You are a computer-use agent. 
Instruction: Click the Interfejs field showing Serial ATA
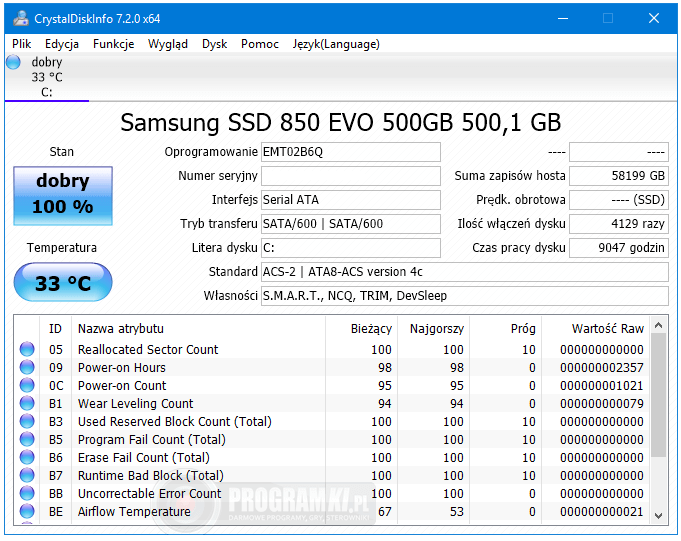click(350, 200)
